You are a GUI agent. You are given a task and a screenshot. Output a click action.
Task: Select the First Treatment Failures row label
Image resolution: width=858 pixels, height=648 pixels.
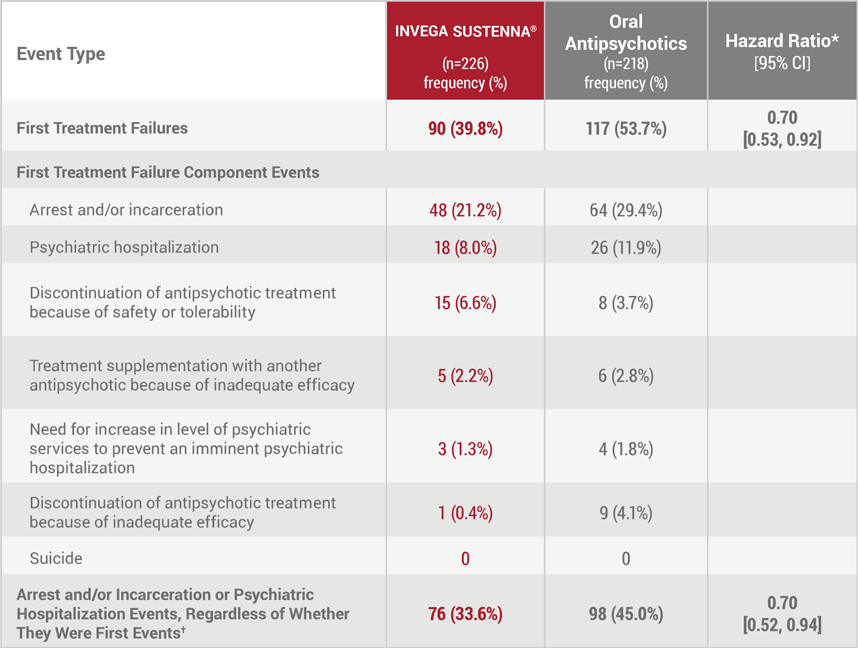102,128
